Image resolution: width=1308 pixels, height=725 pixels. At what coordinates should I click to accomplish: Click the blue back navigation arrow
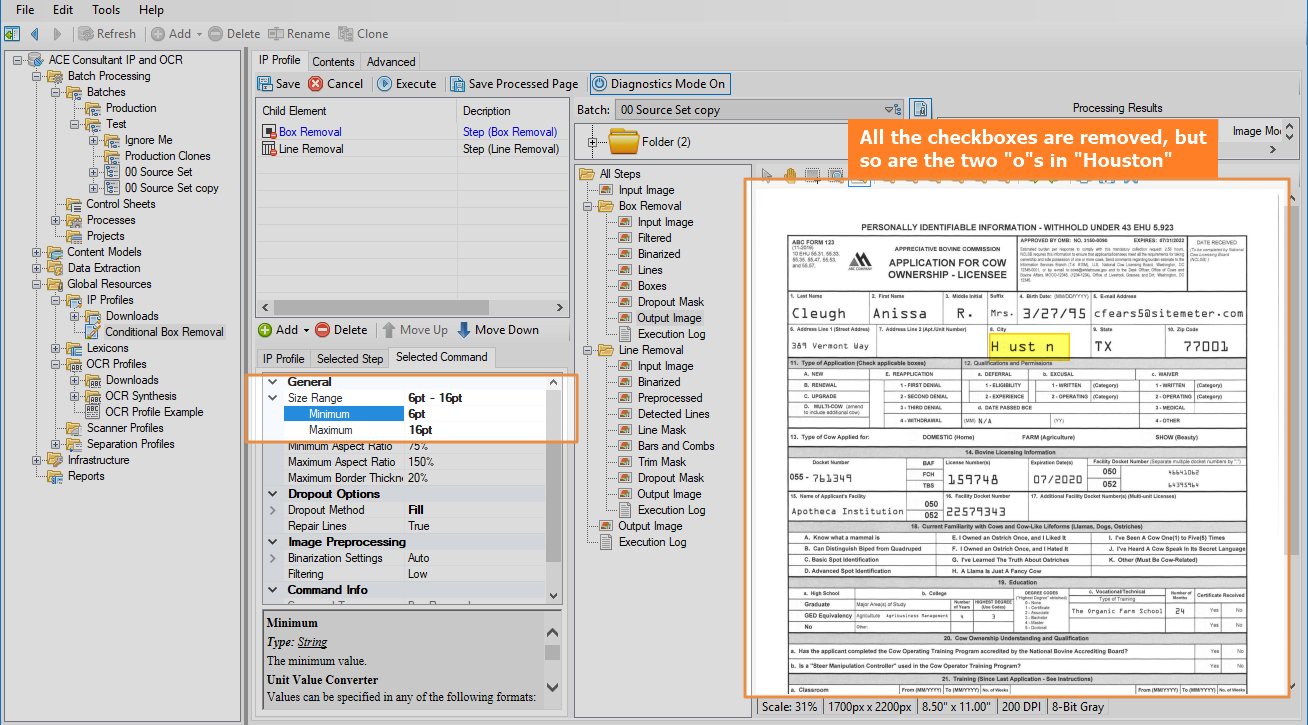click(x=35, y=34)
